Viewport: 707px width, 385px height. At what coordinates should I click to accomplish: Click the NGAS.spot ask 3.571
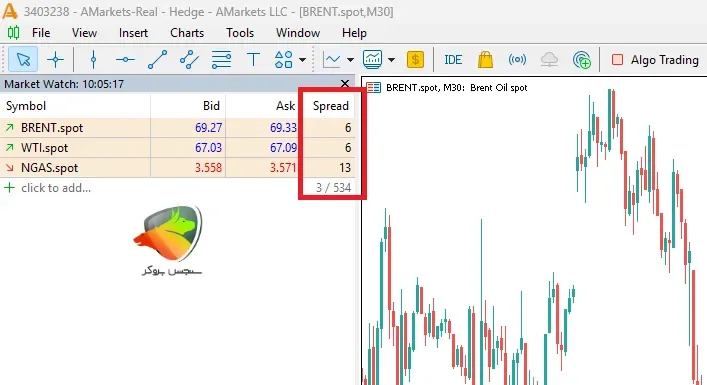pos(283,168)
